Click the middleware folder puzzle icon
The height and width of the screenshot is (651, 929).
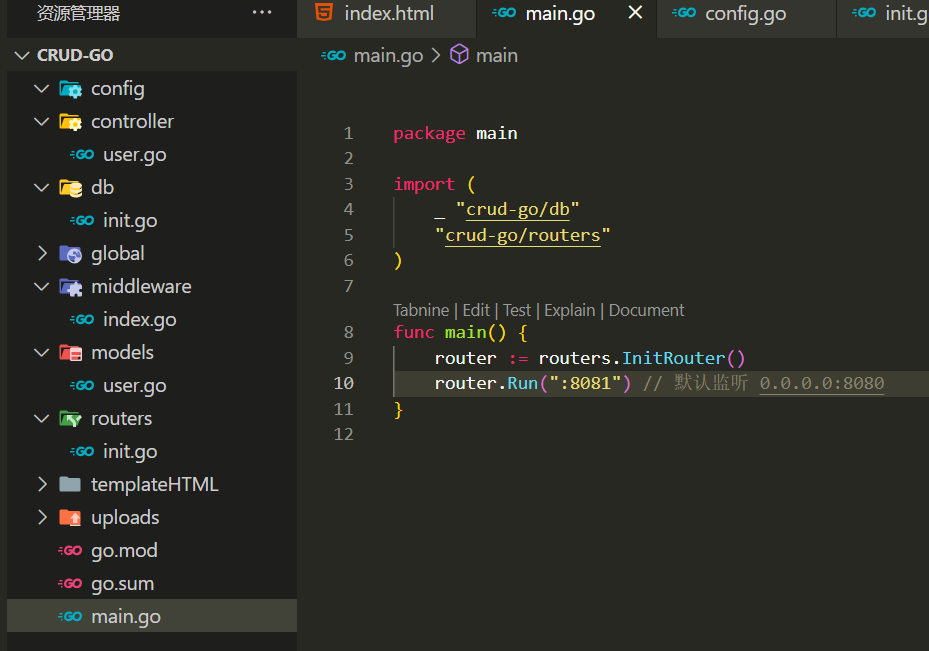[x=71, y=287]
